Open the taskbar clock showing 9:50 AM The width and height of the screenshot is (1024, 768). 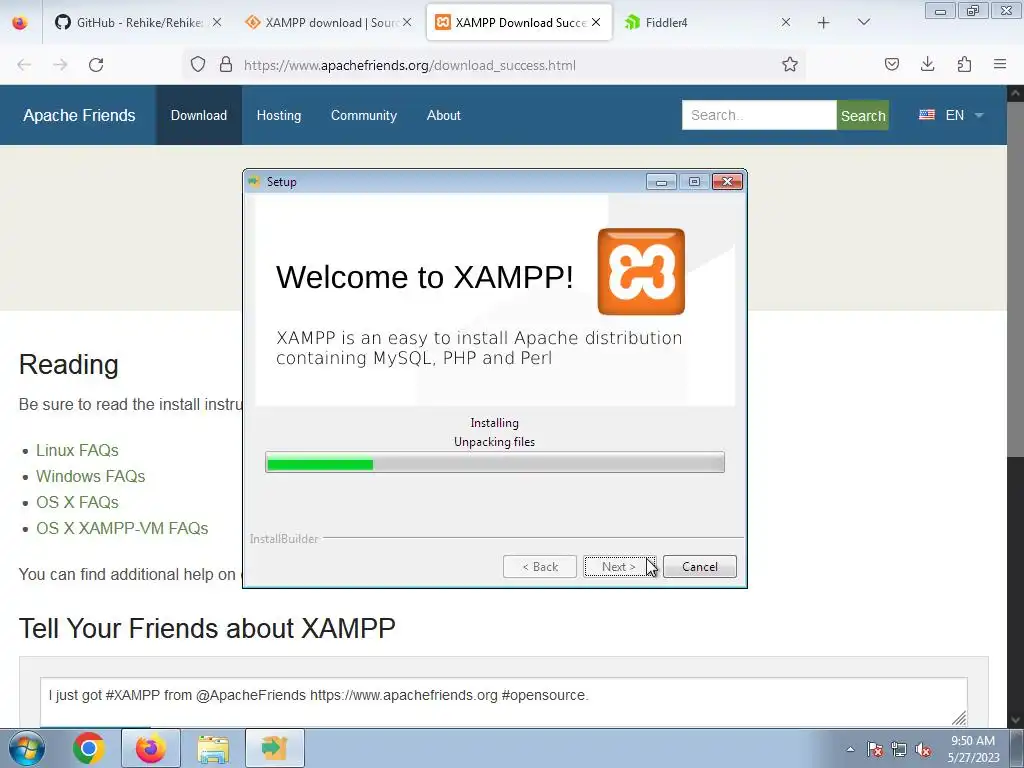point(973,749)
